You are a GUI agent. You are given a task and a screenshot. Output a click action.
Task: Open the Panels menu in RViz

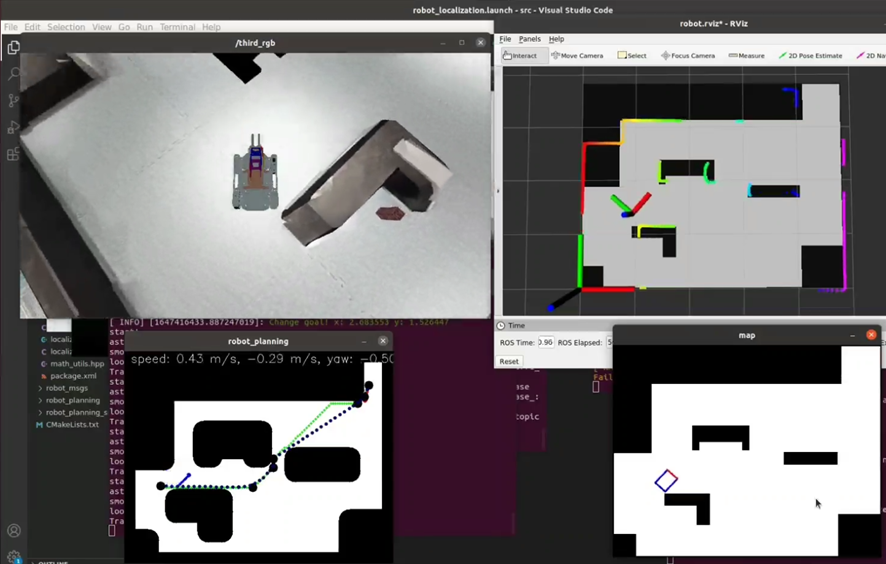click(529, 39)
